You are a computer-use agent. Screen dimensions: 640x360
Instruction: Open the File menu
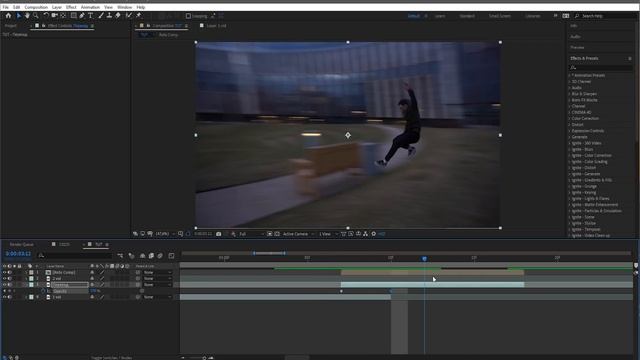point(5,7)
